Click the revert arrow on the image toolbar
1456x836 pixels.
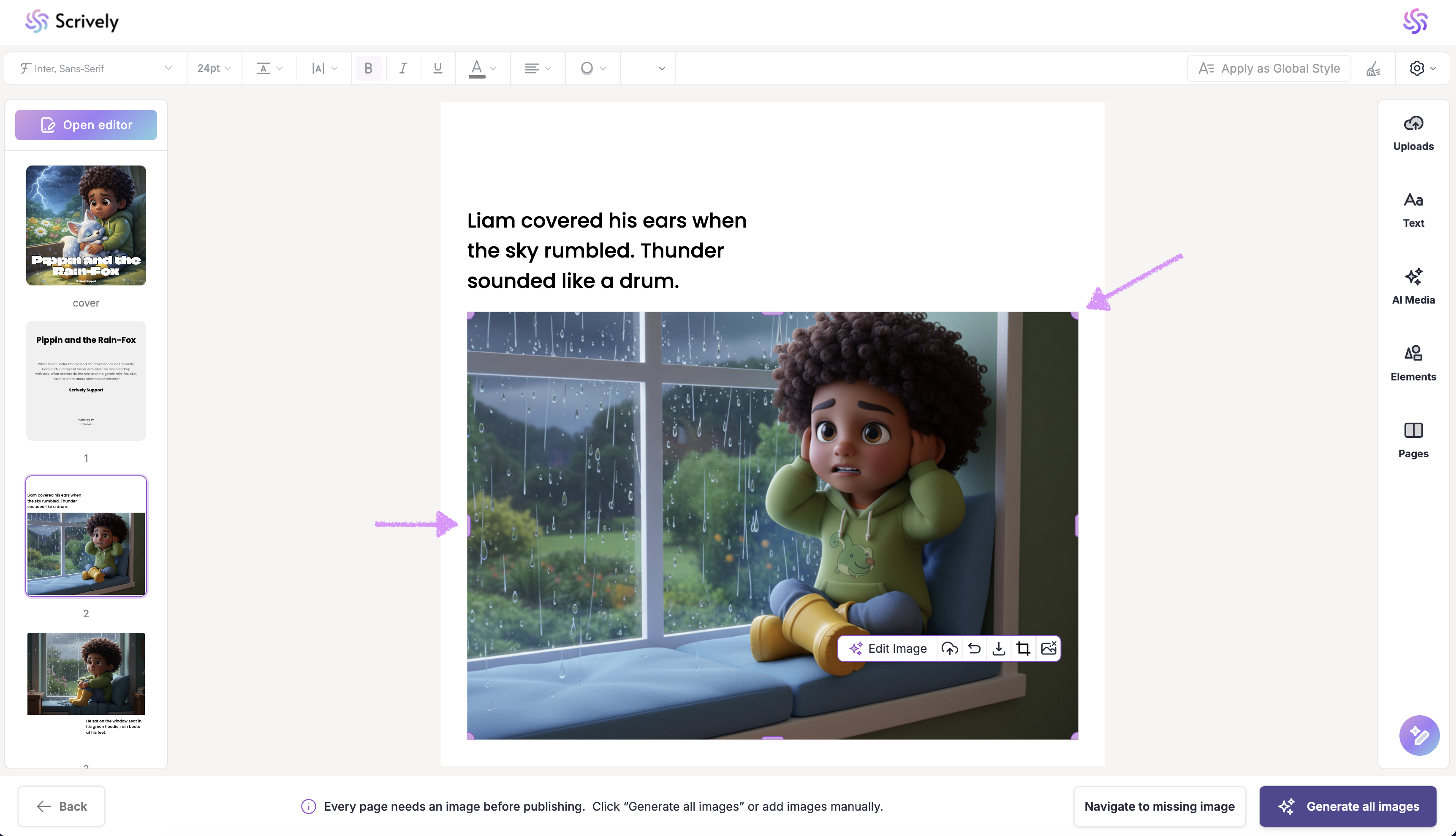pos(974,648)
